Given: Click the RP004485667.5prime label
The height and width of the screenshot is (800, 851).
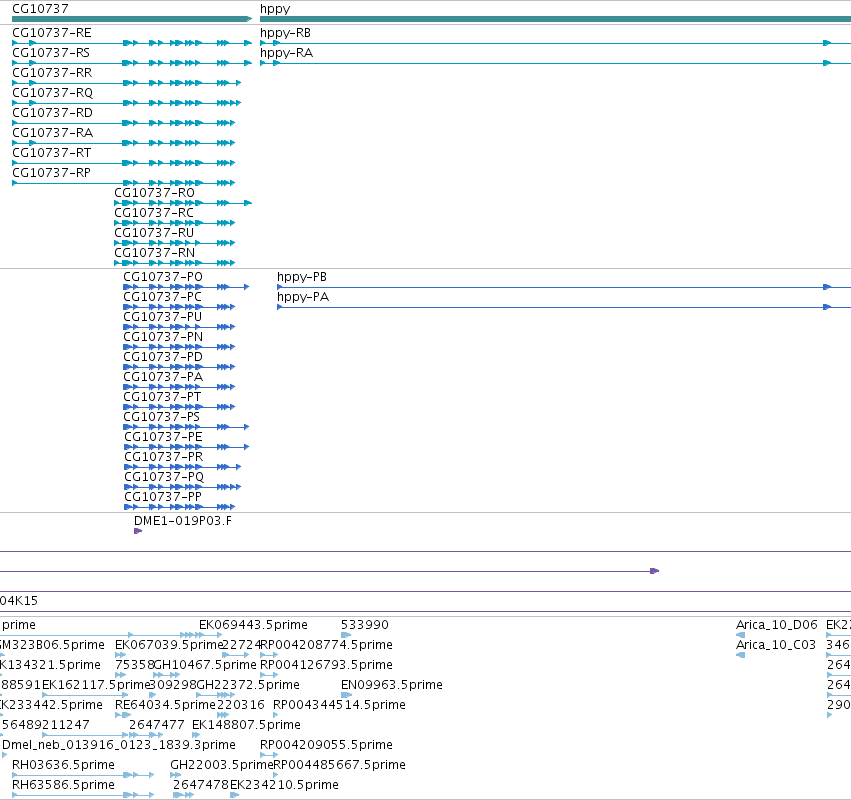Looking at the screenshot, I should pos(339,765).
